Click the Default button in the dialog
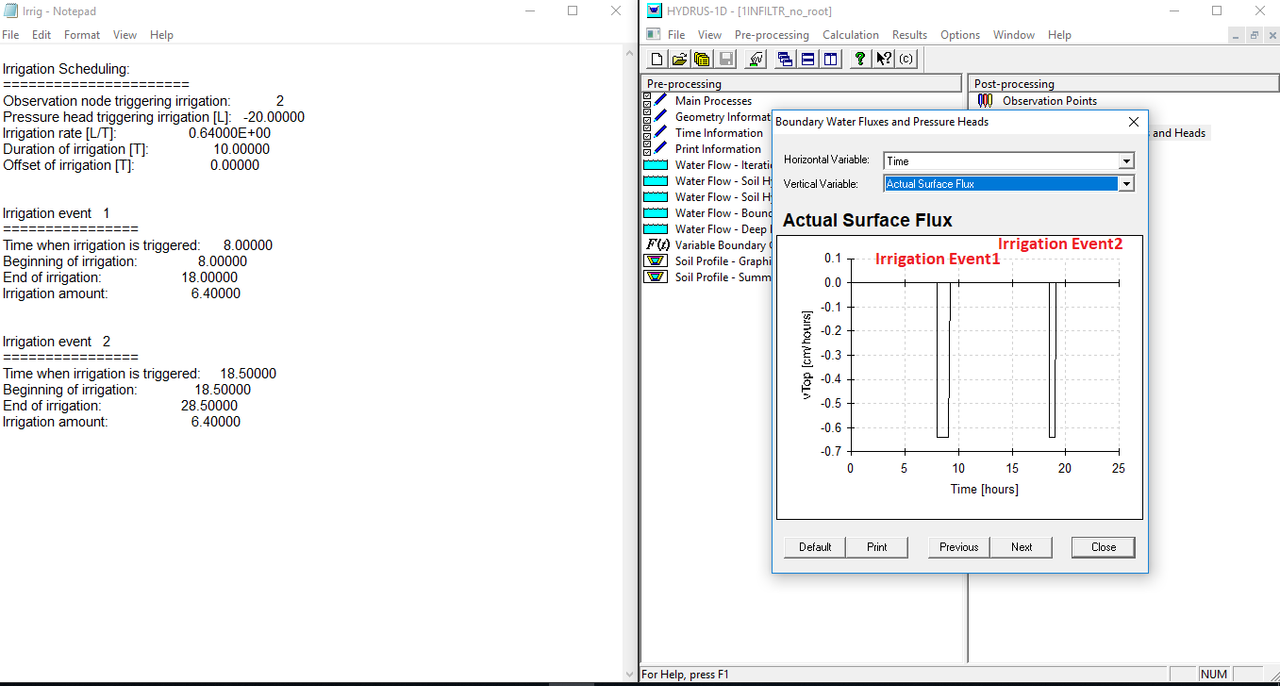Screen dimensions: 1280x686 815,547
